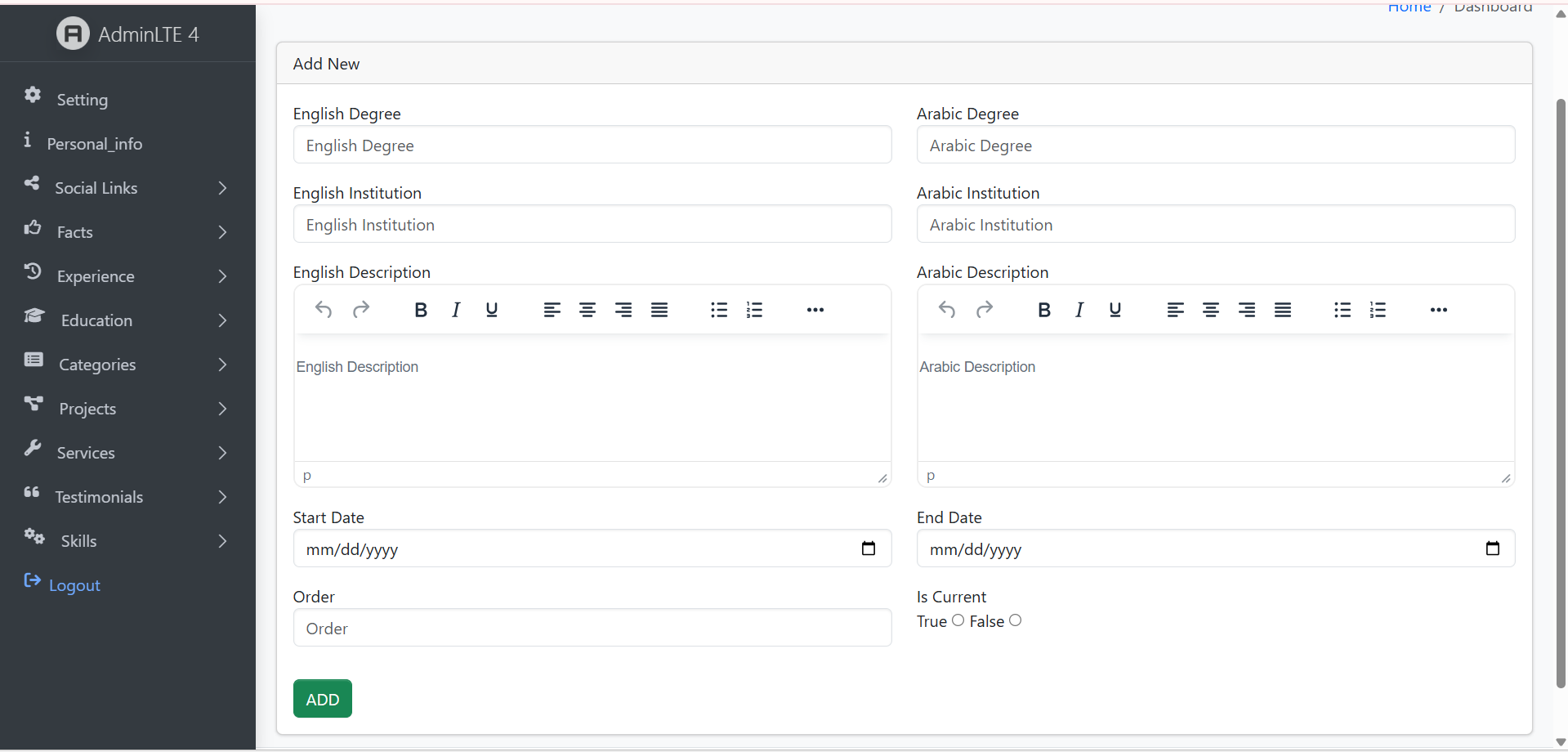The width and height of the screenshot is (1568, 752).
Task: Expand the Testimonials submenu chevron
Action: point(223,497)
